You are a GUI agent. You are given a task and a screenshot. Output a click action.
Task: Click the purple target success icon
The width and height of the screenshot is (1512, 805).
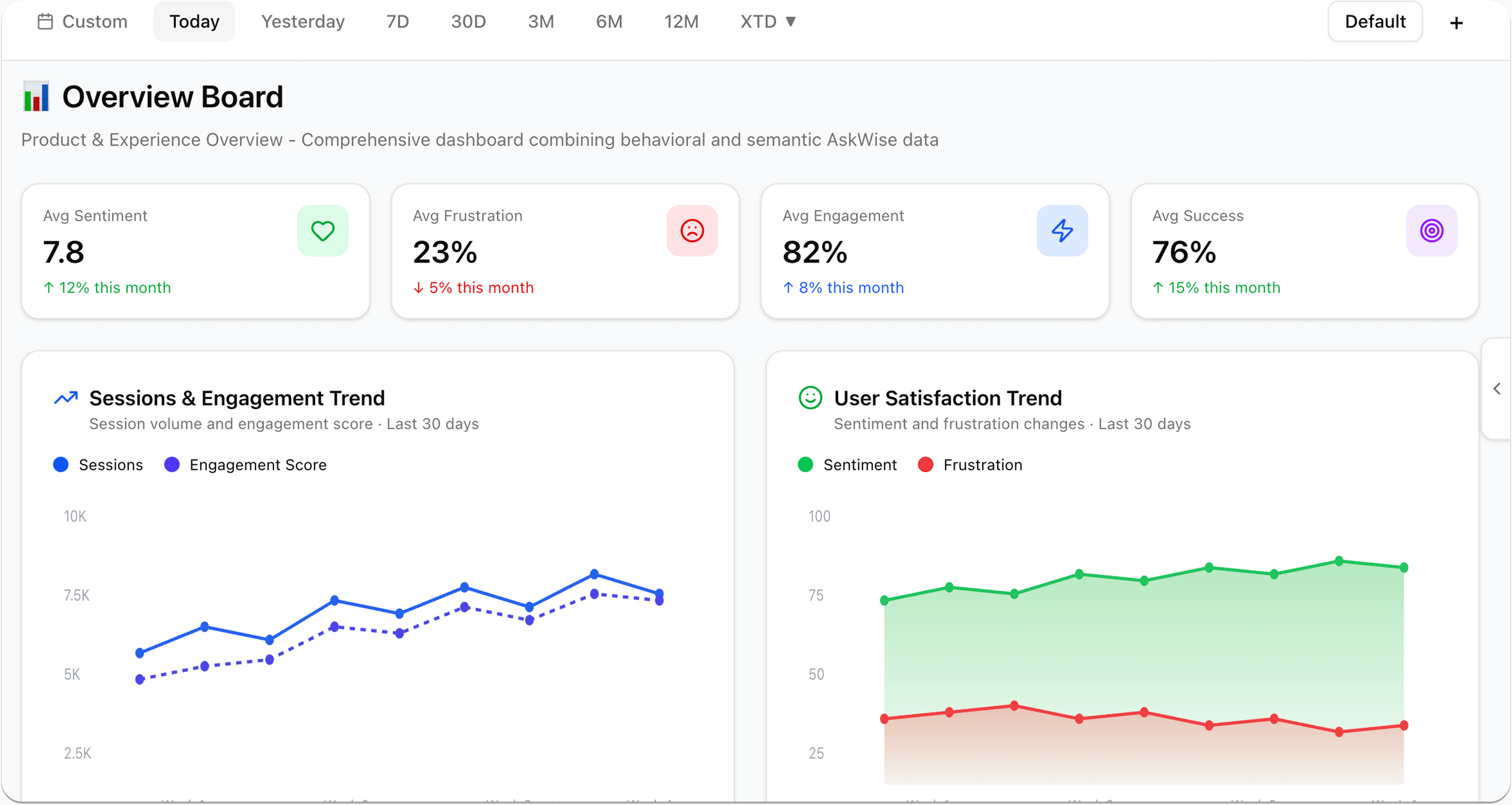1432,231
